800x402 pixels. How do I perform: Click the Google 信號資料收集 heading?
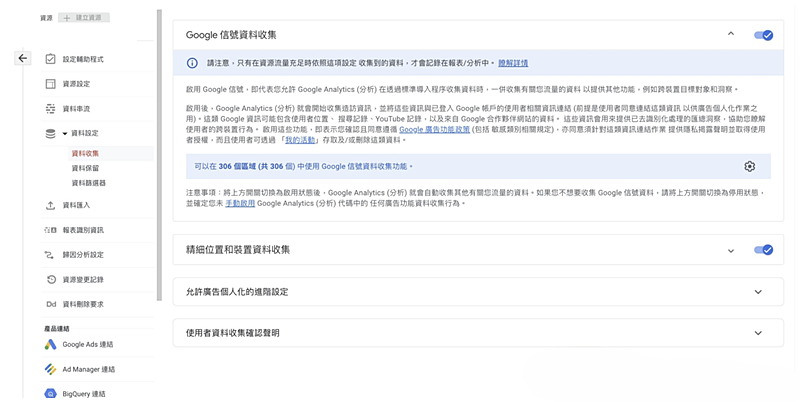(x=231, y=35)
